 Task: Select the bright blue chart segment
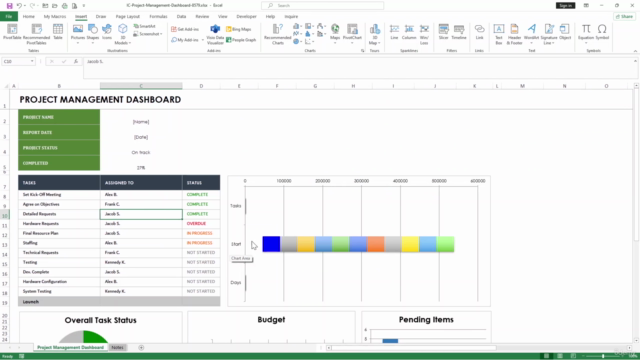tap(271, 244)
